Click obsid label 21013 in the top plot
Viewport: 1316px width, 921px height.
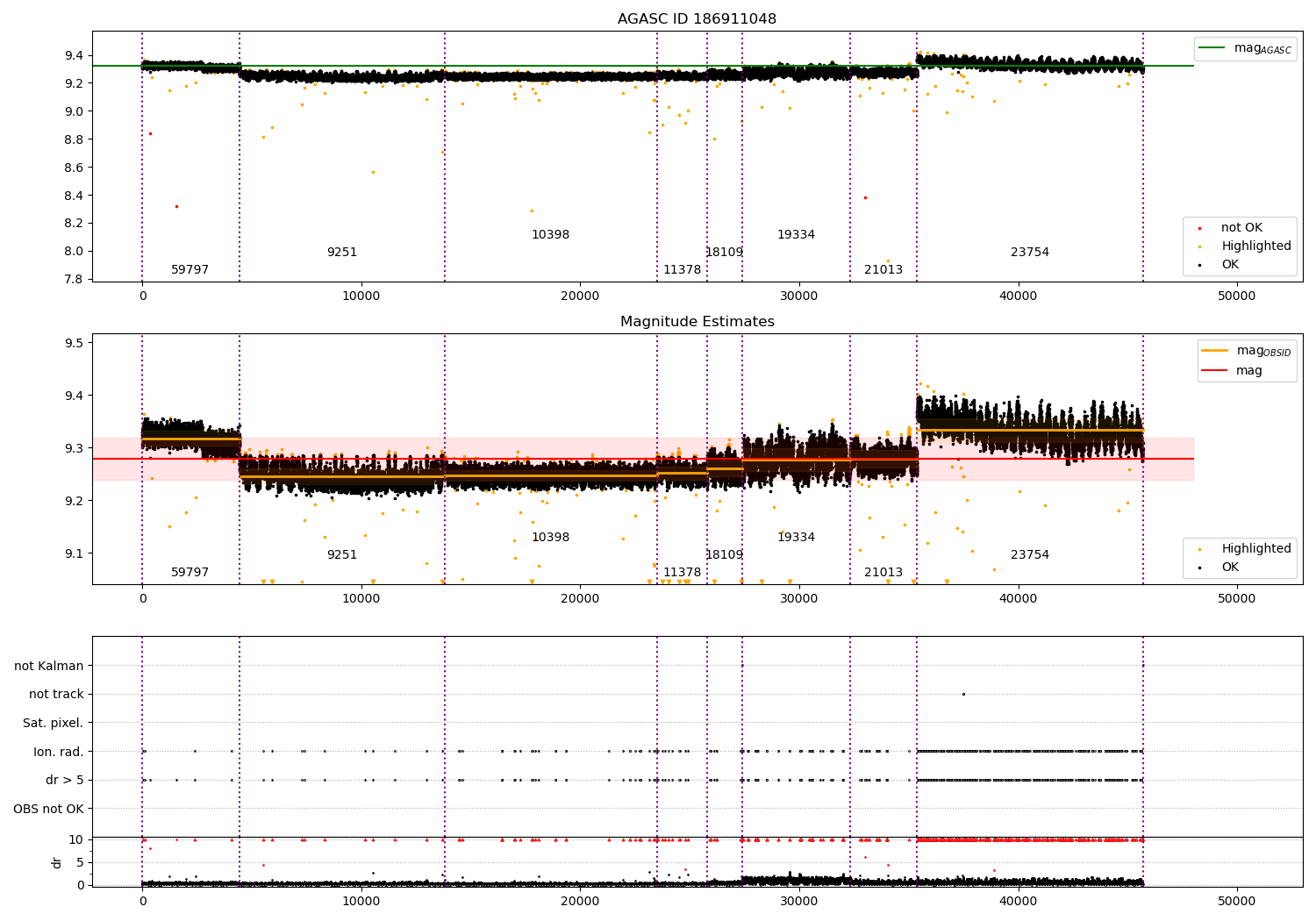click(883, 269)
